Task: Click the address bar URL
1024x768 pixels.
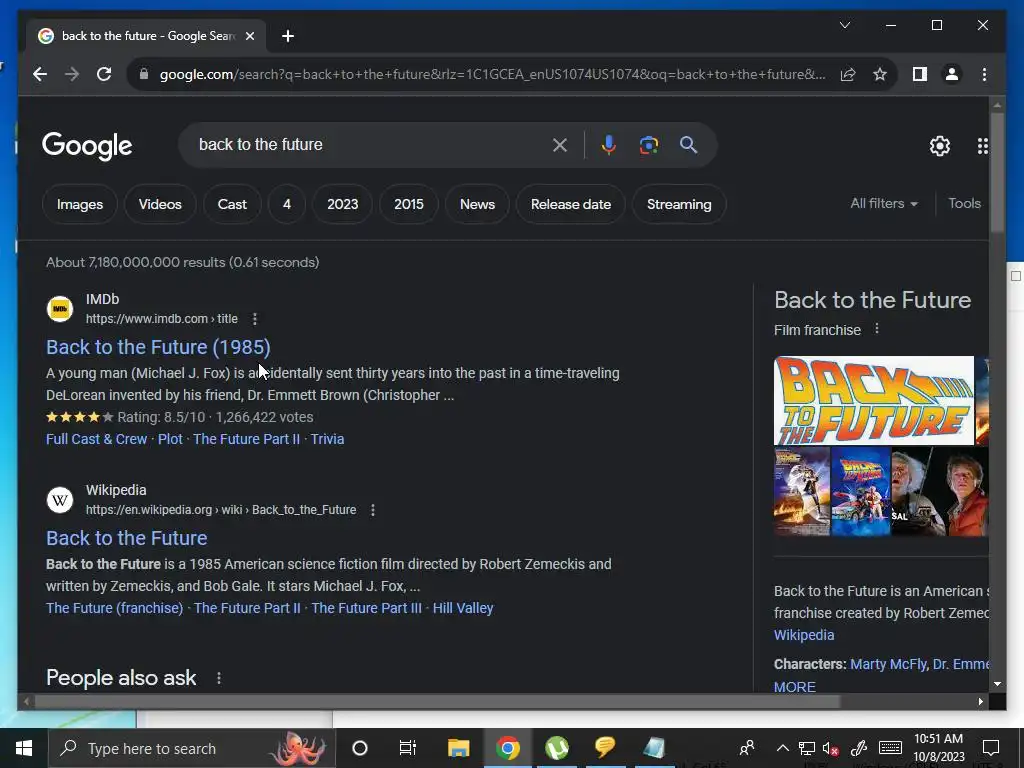Action: point(492,74)
